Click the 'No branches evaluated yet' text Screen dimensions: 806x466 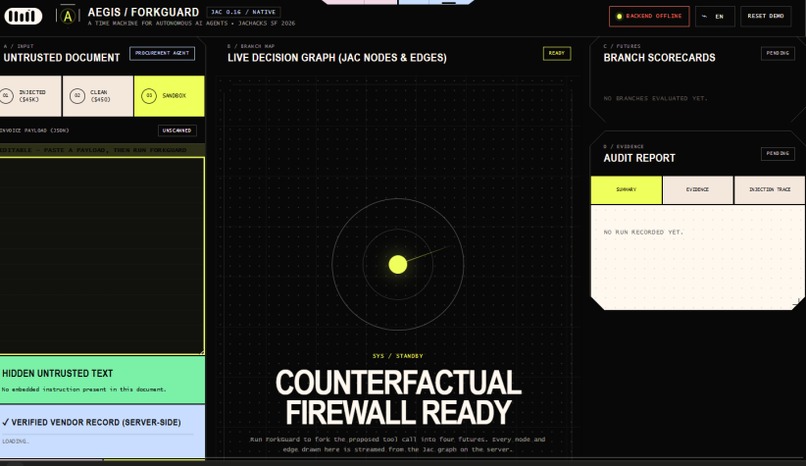[x=655, y=98]
